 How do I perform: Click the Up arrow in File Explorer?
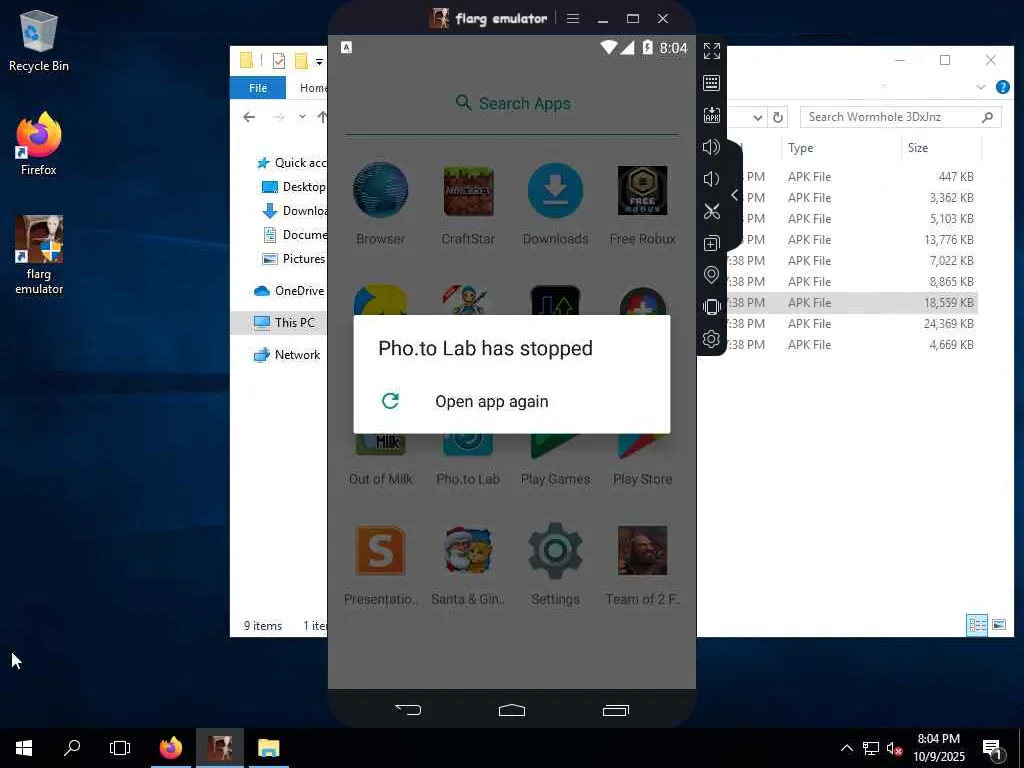click(322, 117)
